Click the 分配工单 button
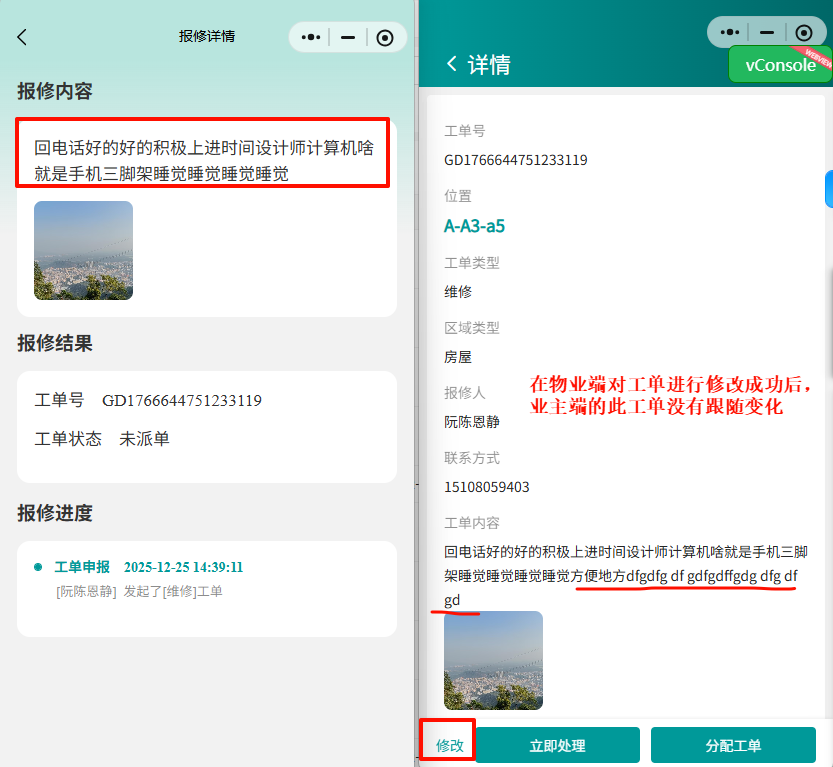Image resolution: width=833 pixels, height=767 pixels. click(732, 745)
